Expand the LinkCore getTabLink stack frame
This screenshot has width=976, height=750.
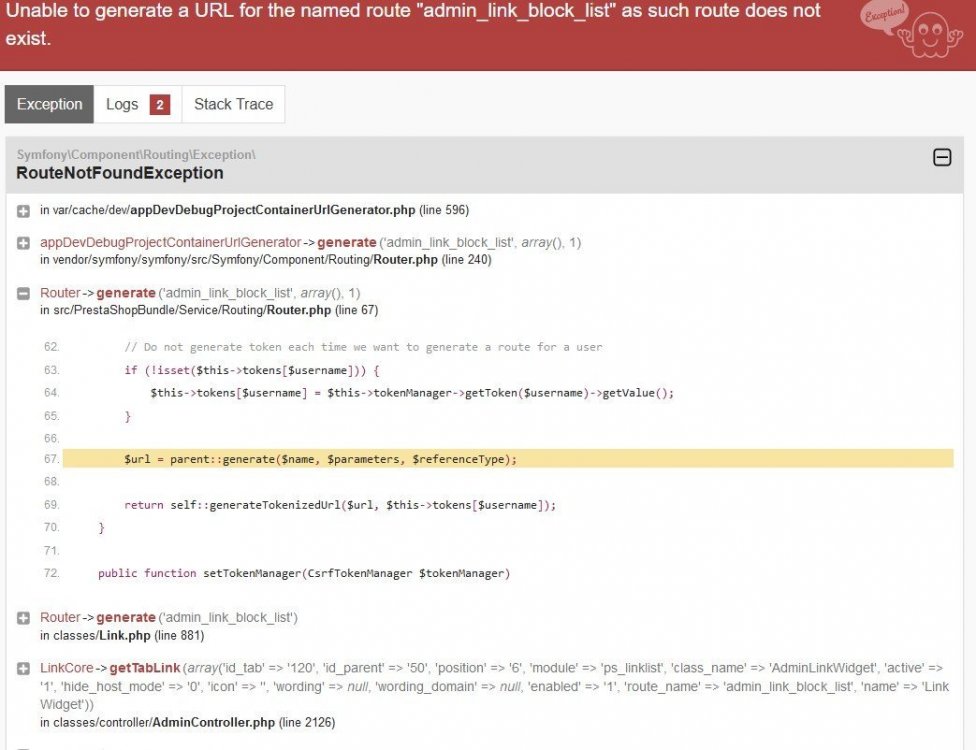point(22,668)
